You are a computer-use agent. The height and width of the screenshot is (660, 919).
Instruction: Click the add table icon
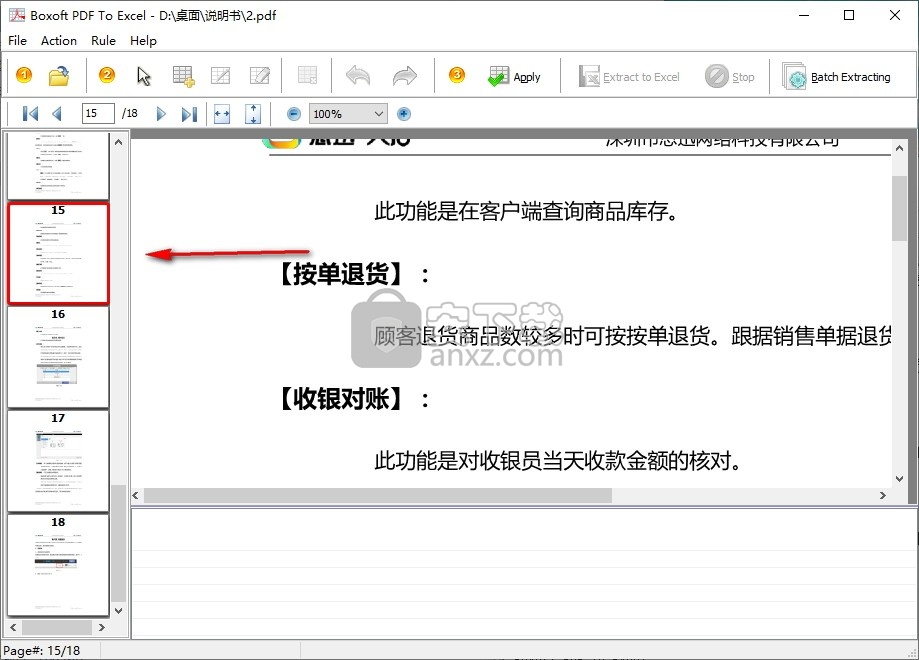click(183, 76)
